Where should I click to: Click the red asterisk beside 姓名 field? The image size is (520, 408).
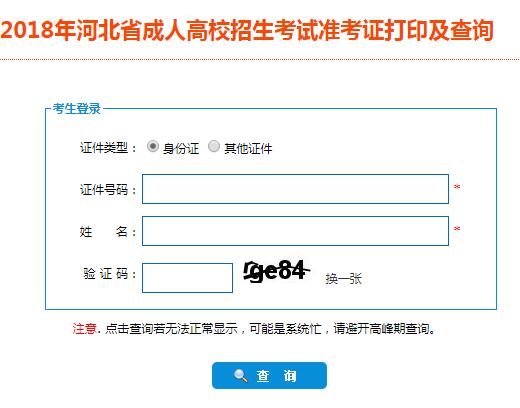(457, 229)
